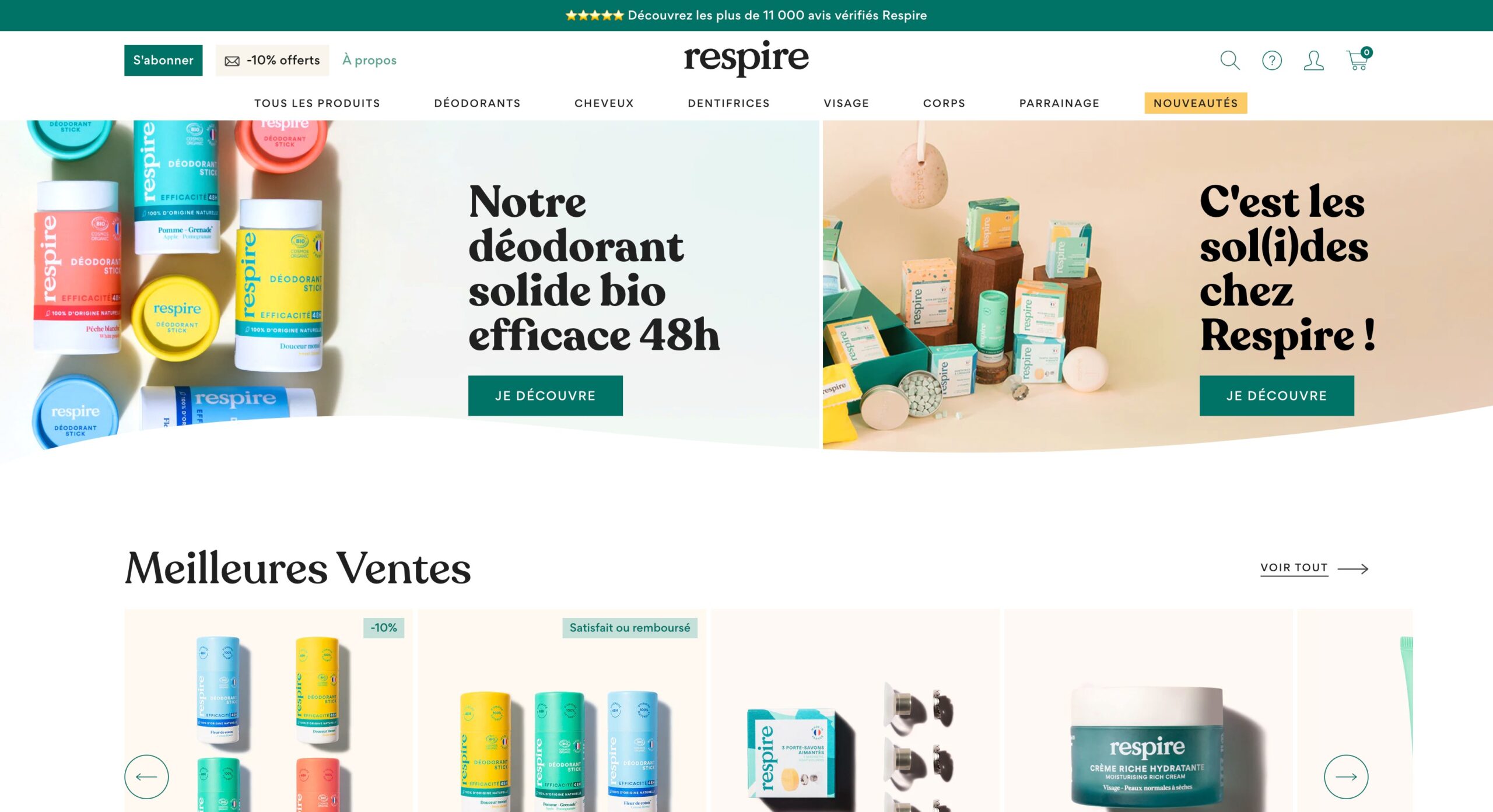The height and width of the screenshot is (812, 1493).
Task: Open the verified reviews banner link
Action: click(x=746, y=15)
